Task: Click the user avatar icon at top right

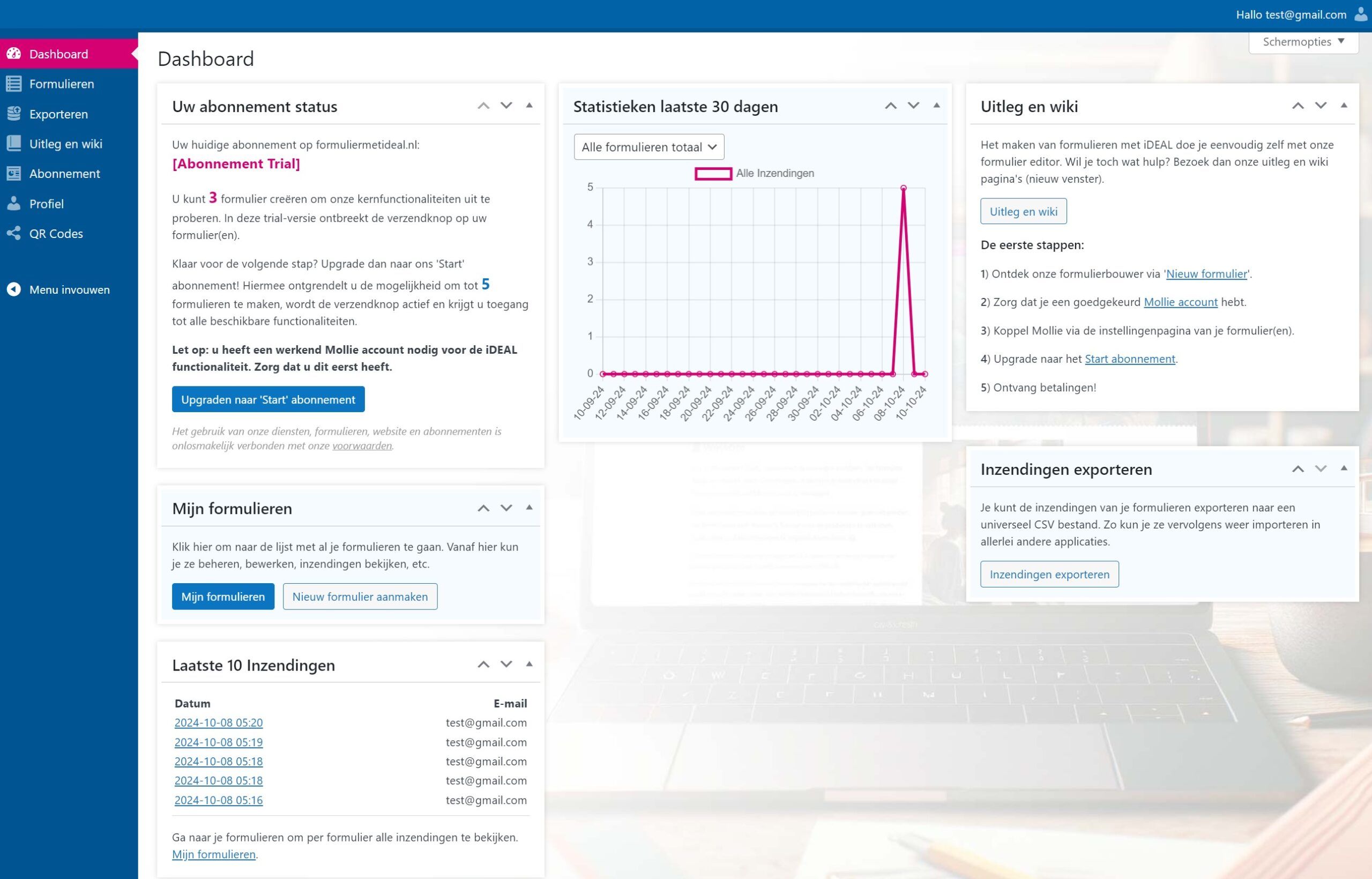Action: point(1361,14)
